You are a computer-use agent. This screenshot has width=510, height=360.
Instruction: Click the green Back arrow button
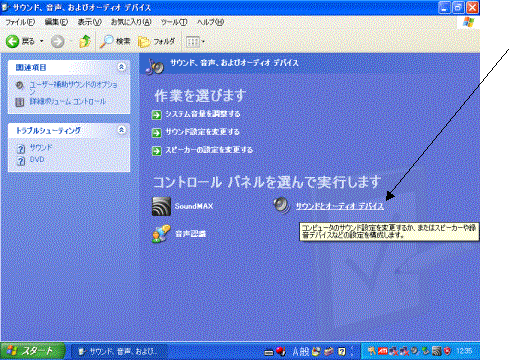point(13,42)
